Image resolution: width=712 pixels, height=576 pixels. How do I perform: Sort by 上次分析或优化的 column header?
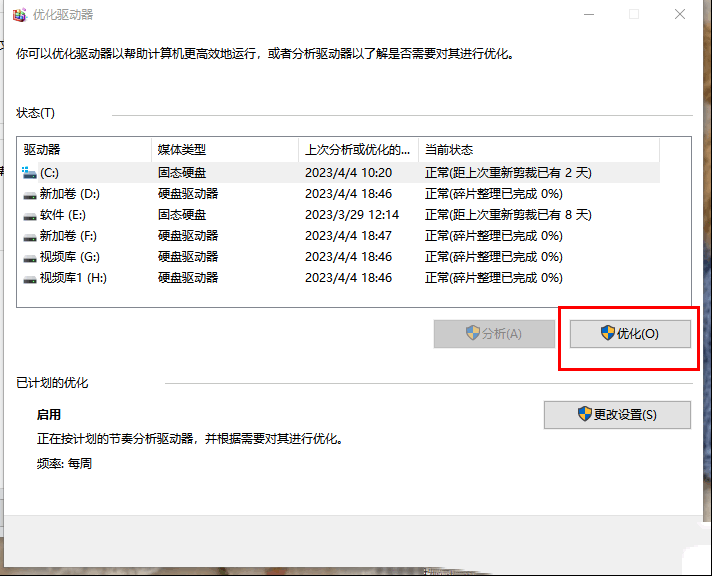358,150
